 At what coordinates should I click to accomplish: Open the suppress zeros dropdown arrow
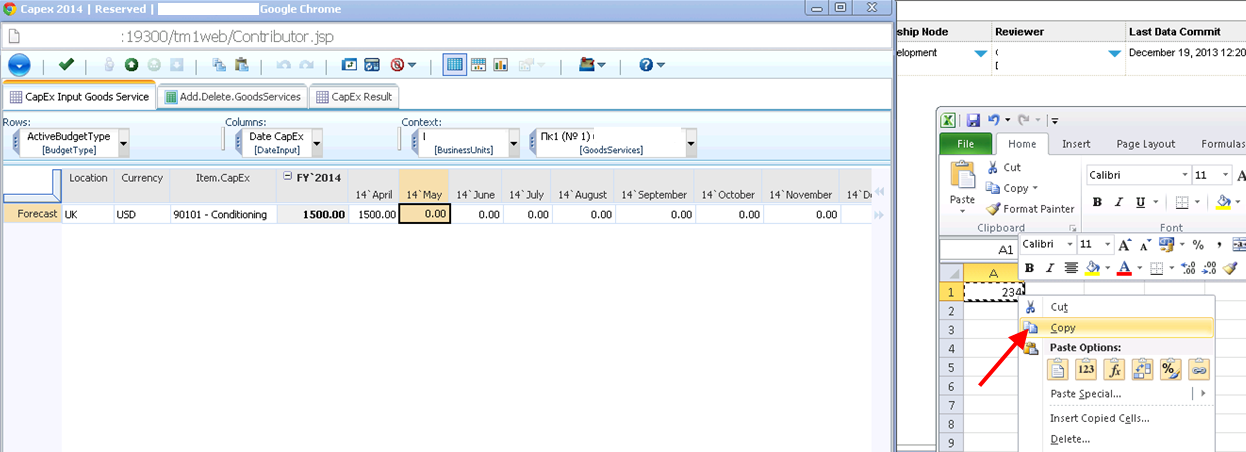click(411, 66)
